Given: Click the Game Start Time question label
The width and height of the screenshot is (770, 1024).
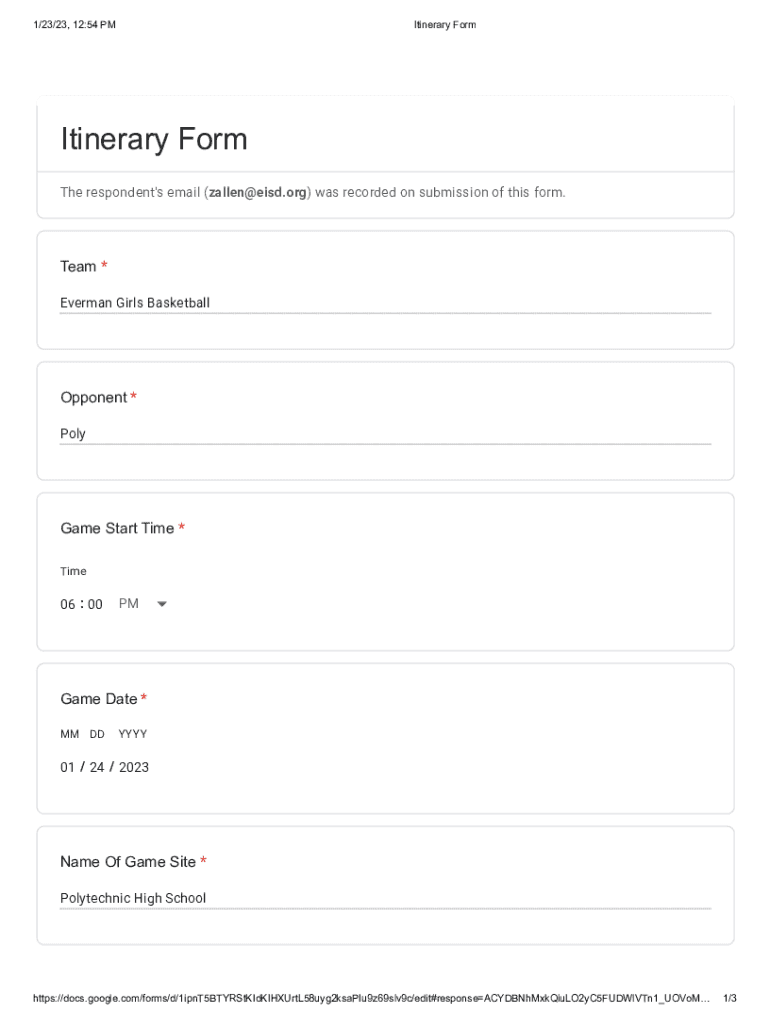Looking at the screenshot, I should [117, 528].
